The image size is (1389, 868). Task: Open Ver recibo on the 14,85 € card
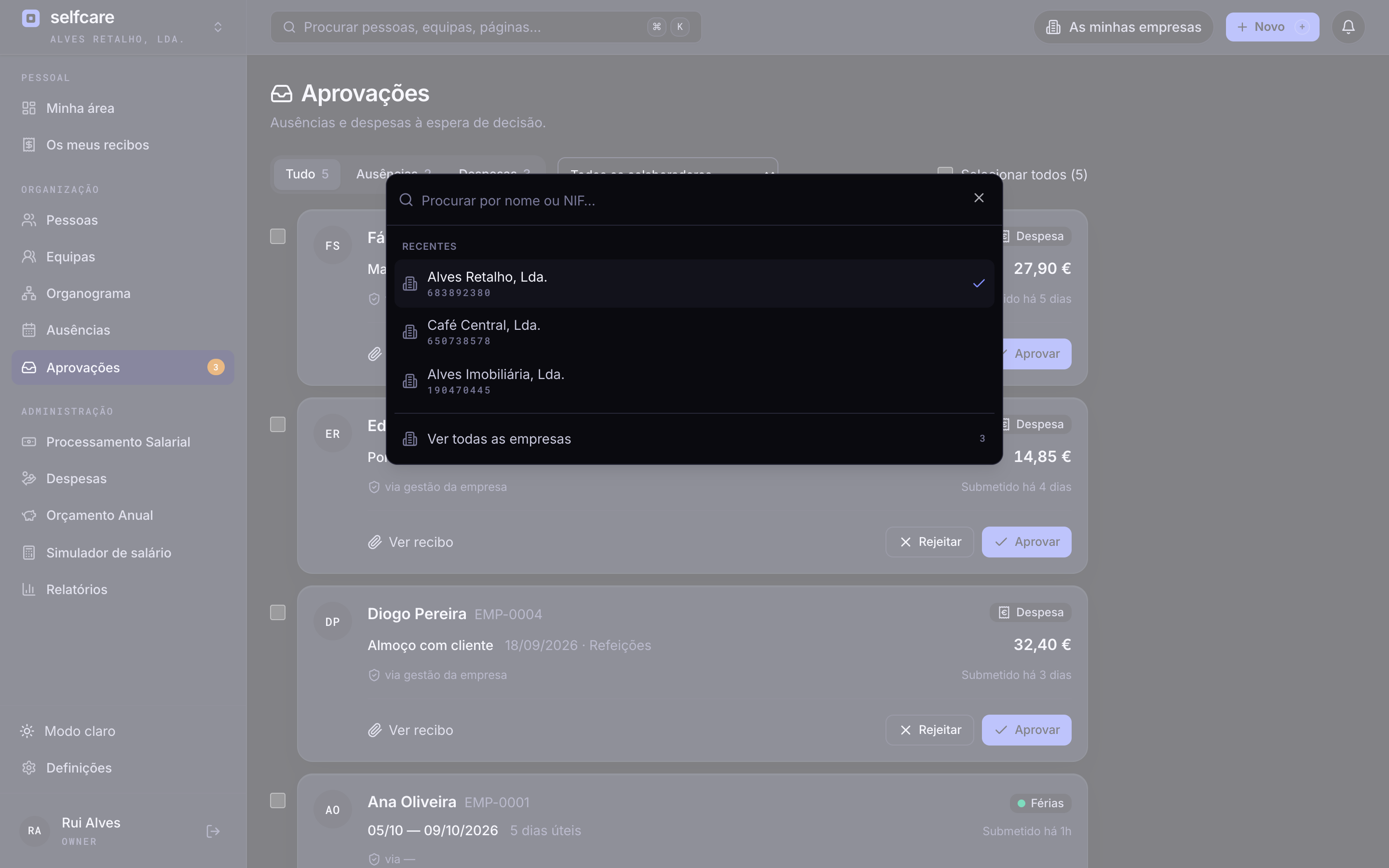click(410, 542)
